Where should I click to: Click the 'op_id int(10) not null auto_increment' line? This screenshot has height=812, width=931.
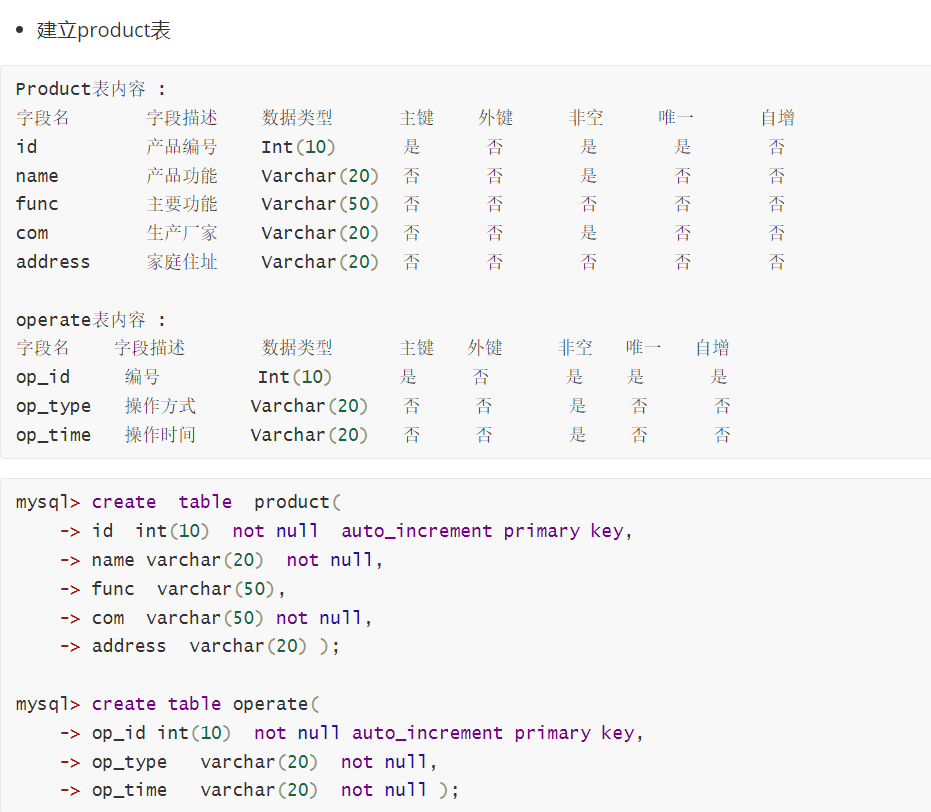point(352,733)
